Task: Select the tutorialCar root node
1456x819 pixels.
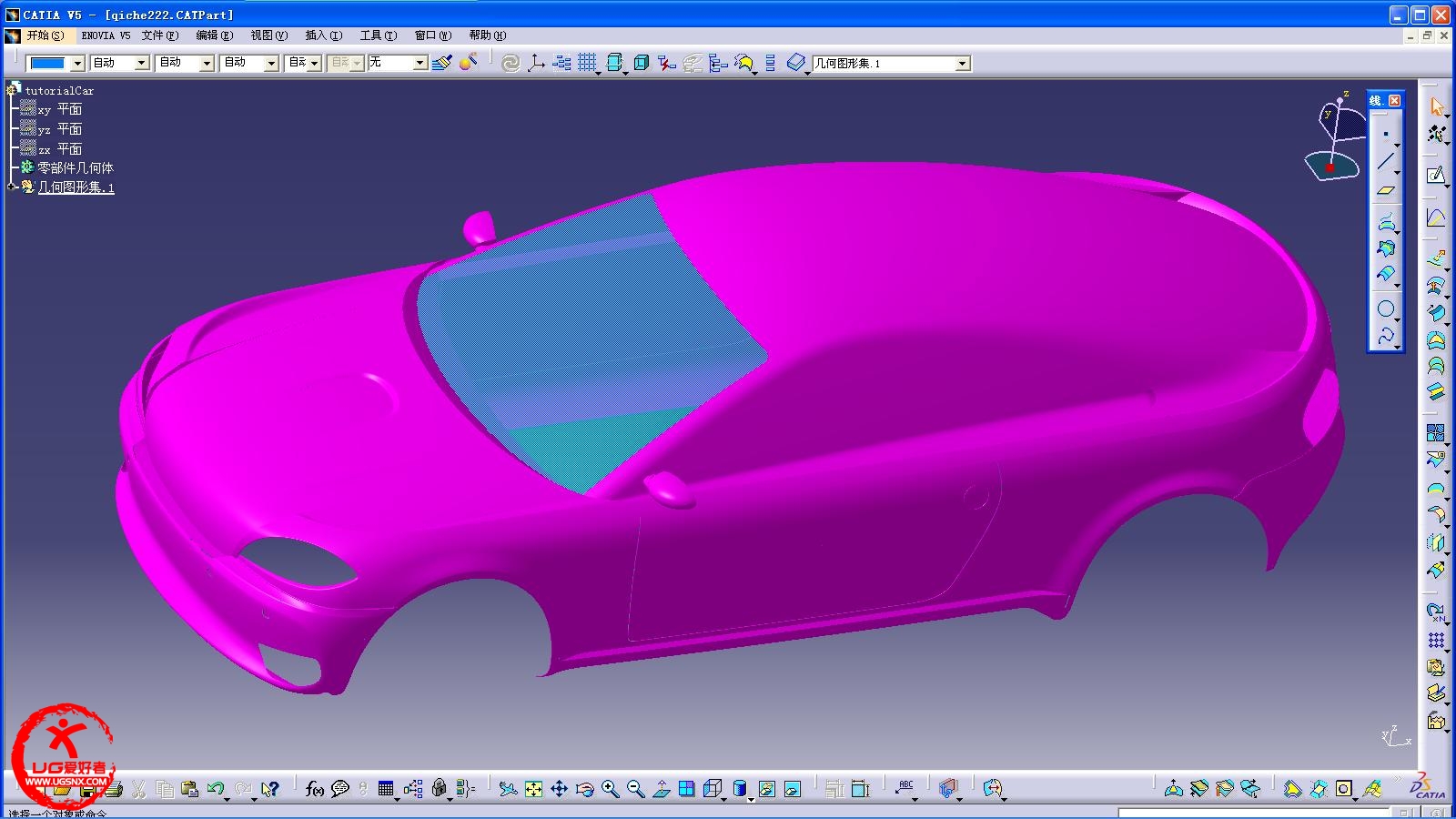Action: coord(59,90)
